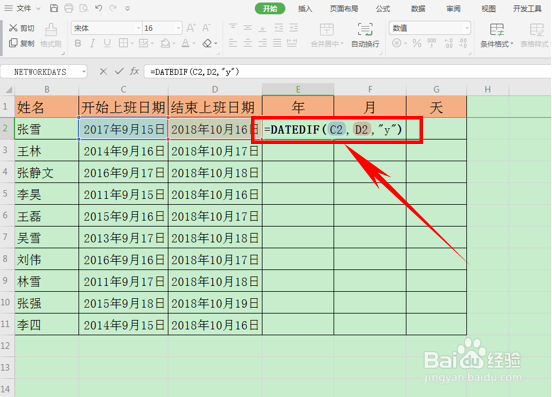Justify text alignment
The image size is (552, 397).
[x=277, y=43]
